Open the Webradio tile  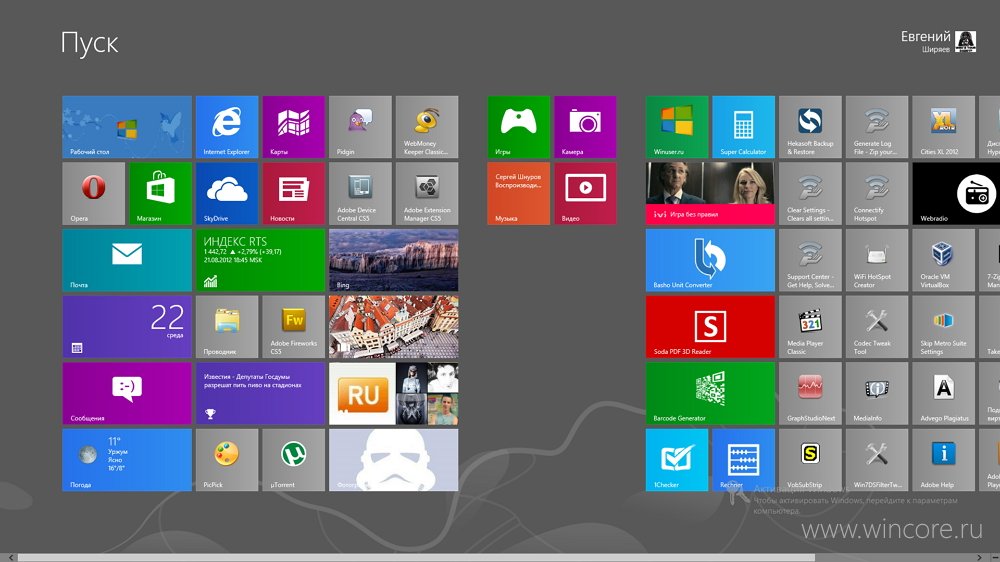coord(956,193)
